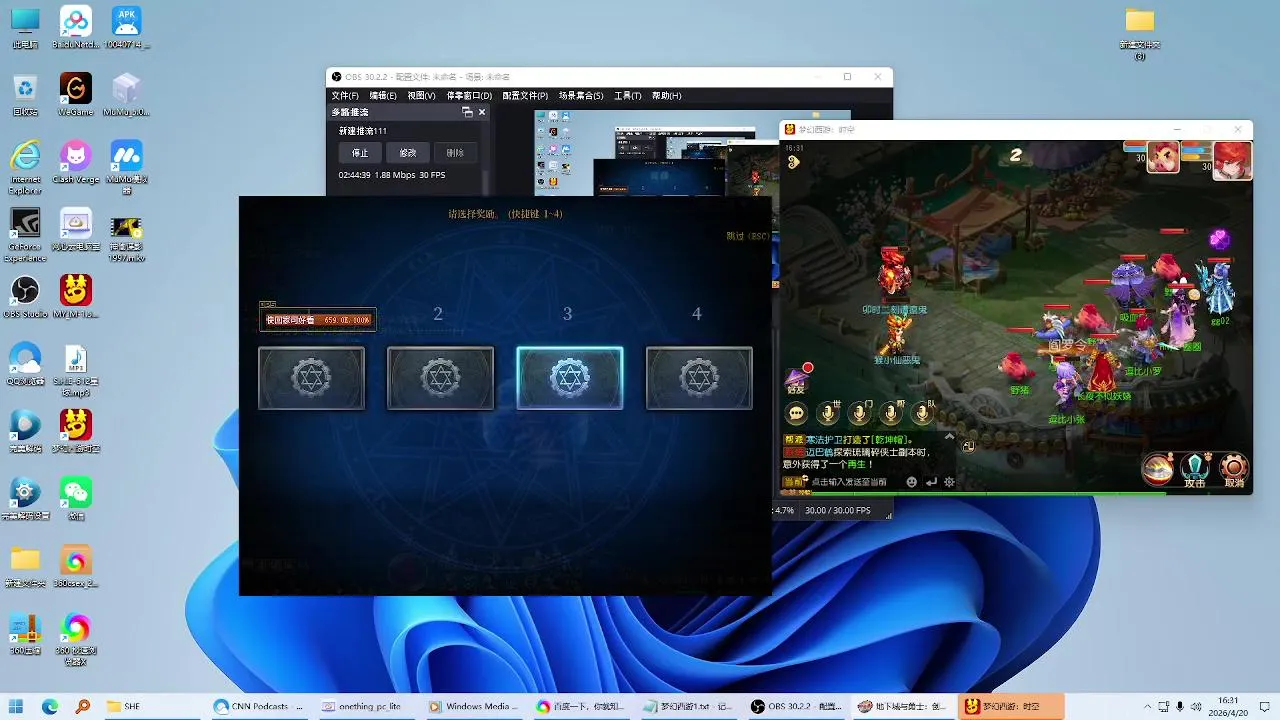Switch to SHE folder taskbar item
Viewport: 1280px width, 720px height.
(152, 706)
